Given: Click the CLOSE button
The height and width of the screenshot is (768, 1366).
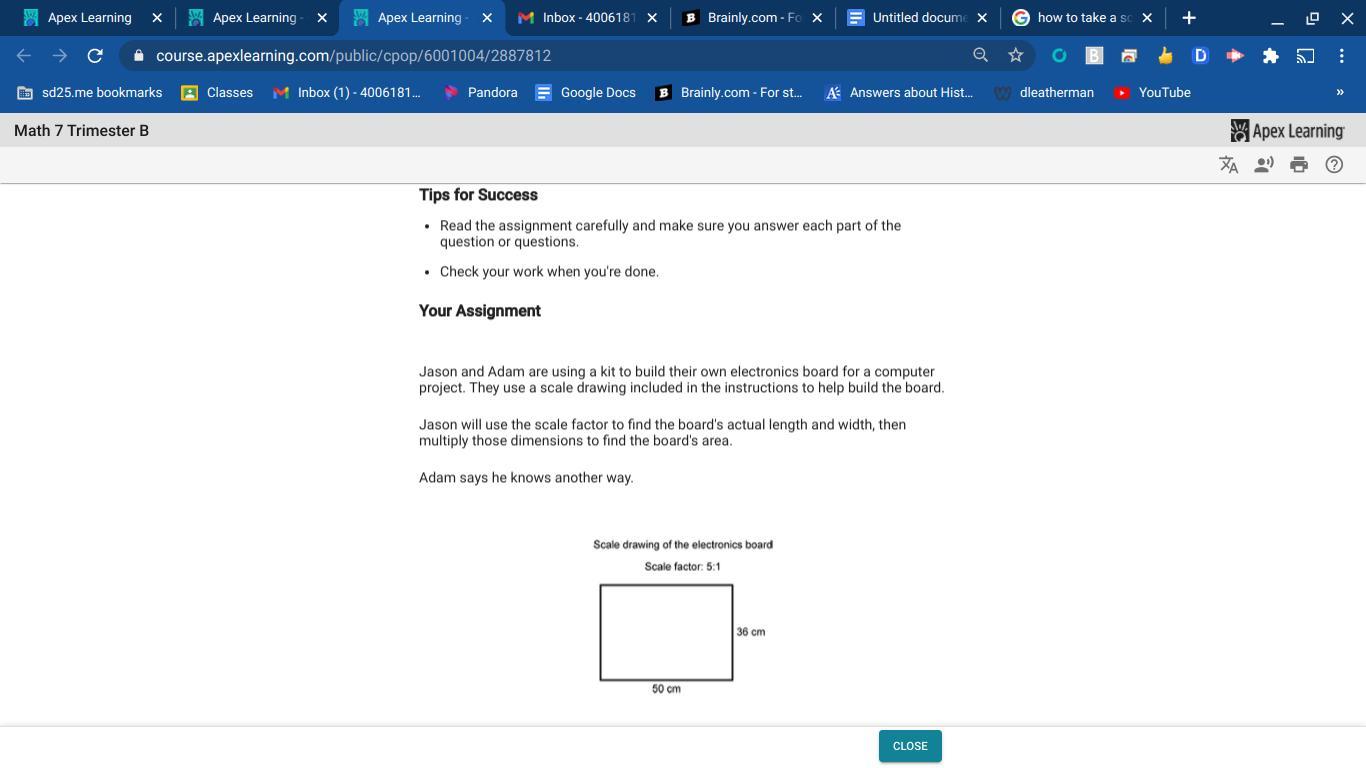Looking at the screenshot, I should pyautogui.click(x=910, y=746).
